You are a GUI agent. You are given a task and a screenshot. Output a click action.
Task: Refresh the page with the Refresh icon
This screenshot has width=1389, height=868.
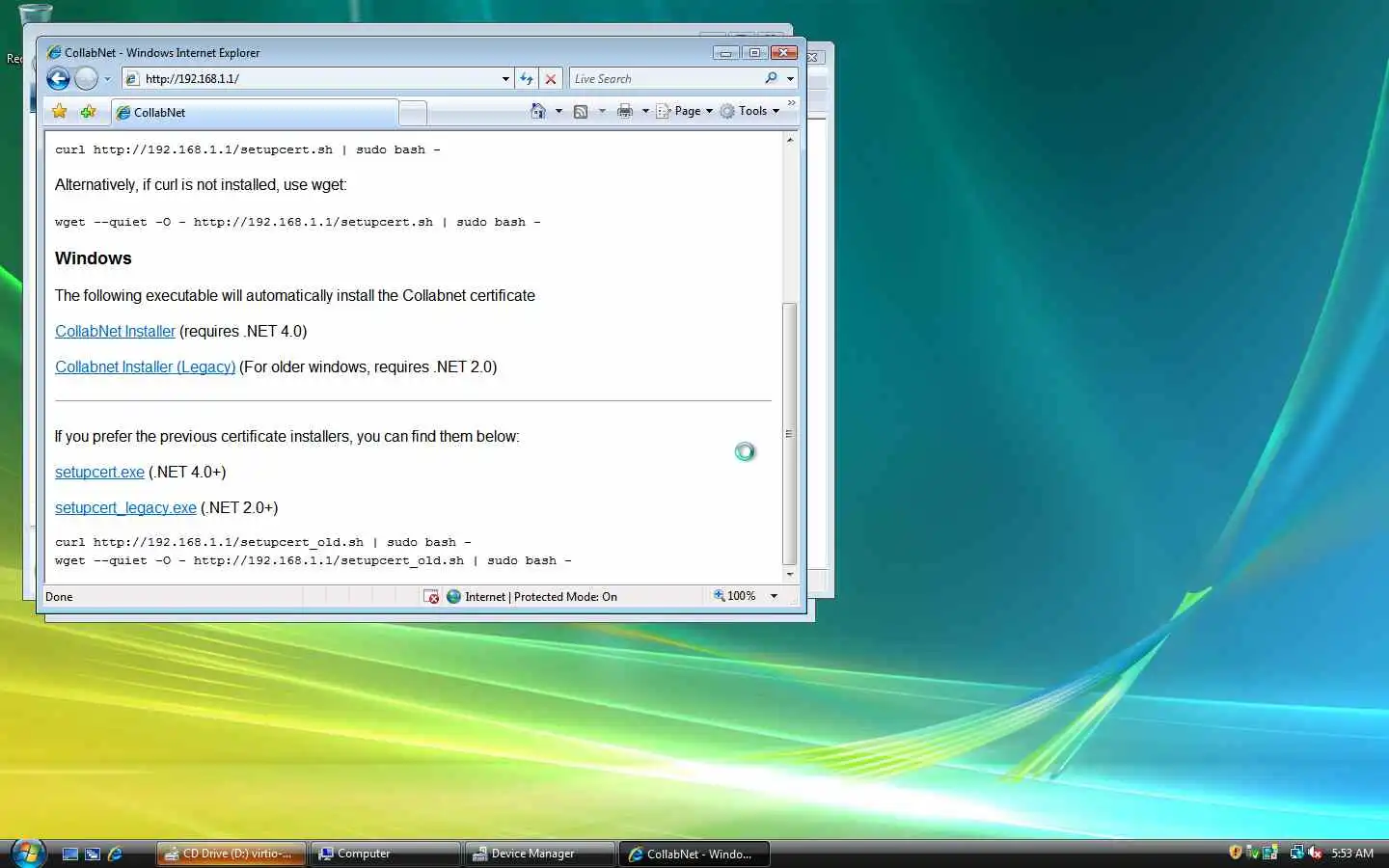tap(527, 79)
